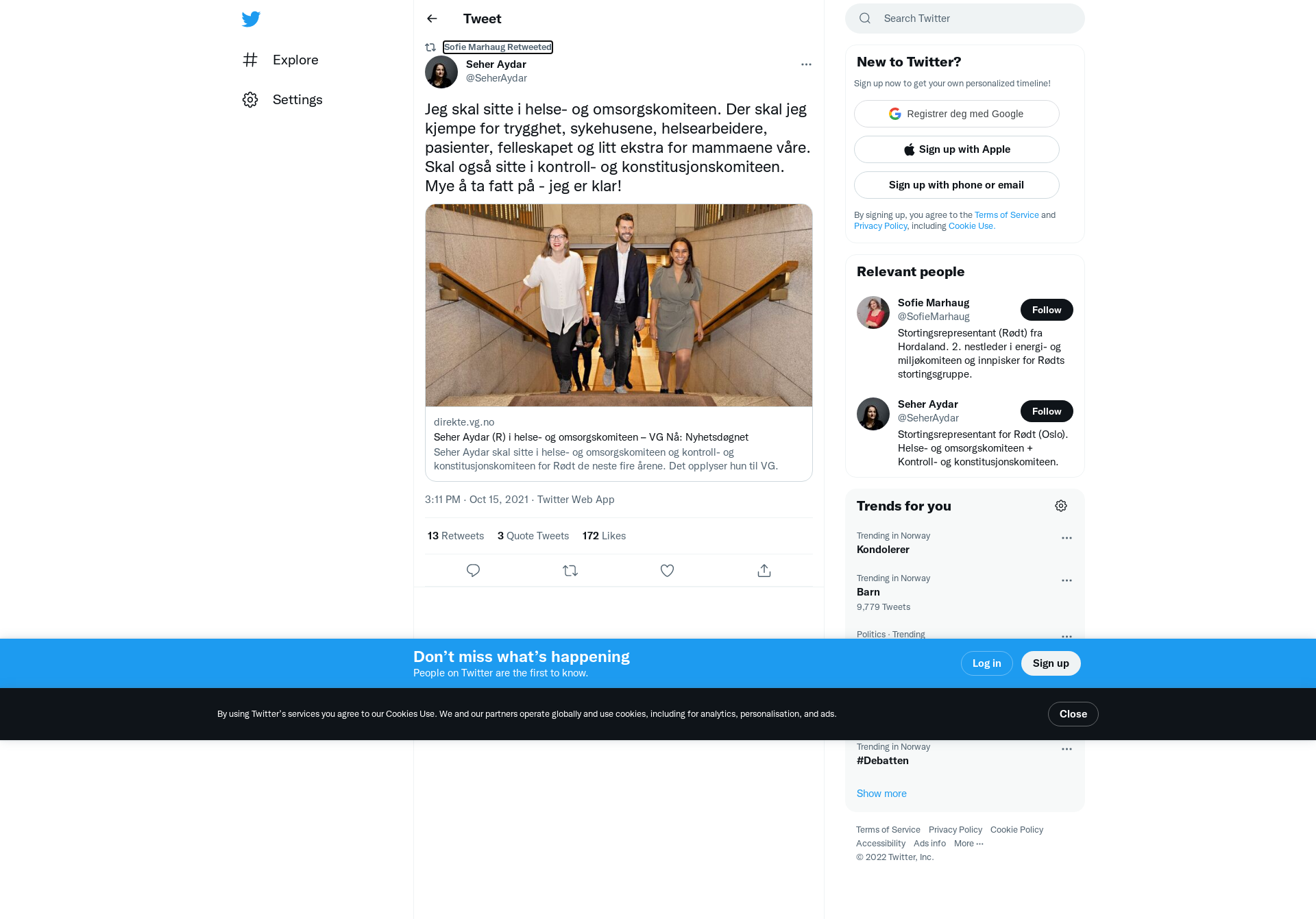Viewport: 1316px width, 919px height.
Task: Expand the More footer menu
Action: coord(968,844)
